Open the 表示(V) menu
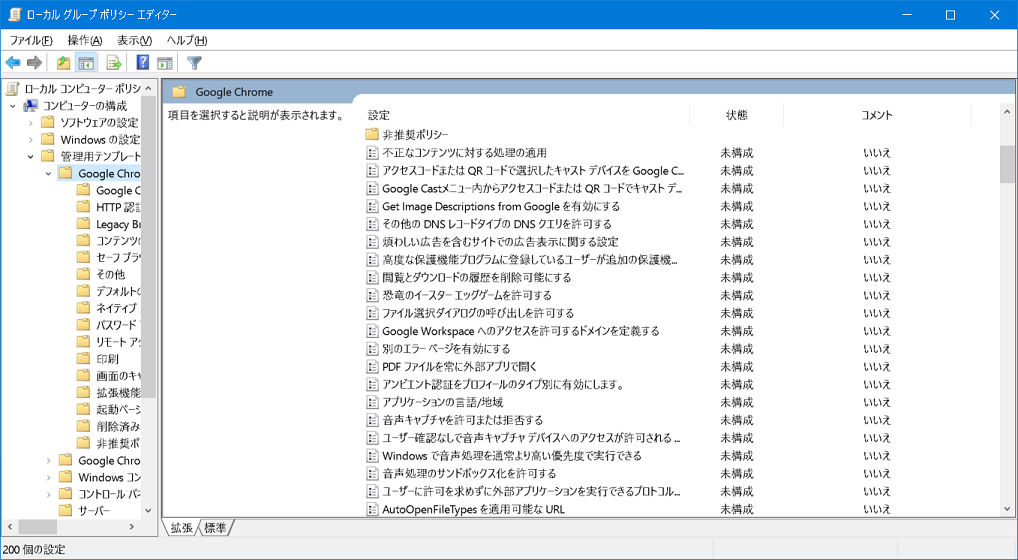1018x560 pixels. click(x=134, y=40)
